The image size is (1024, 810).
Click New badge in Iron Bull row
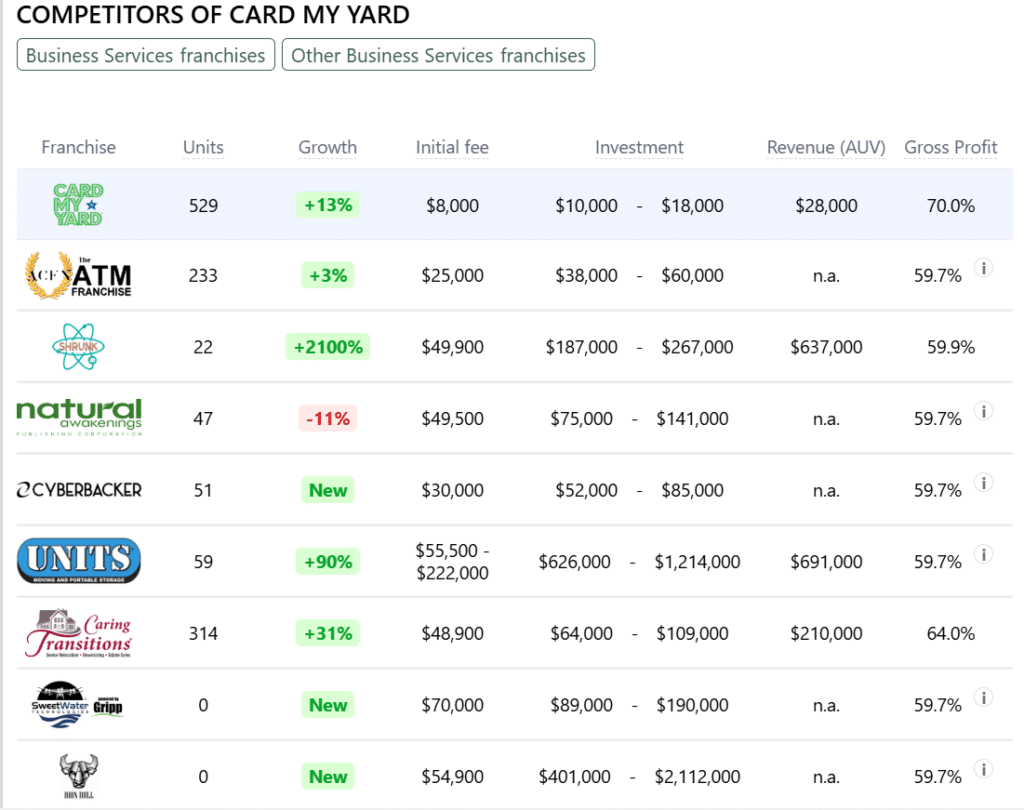pos(328,777)
